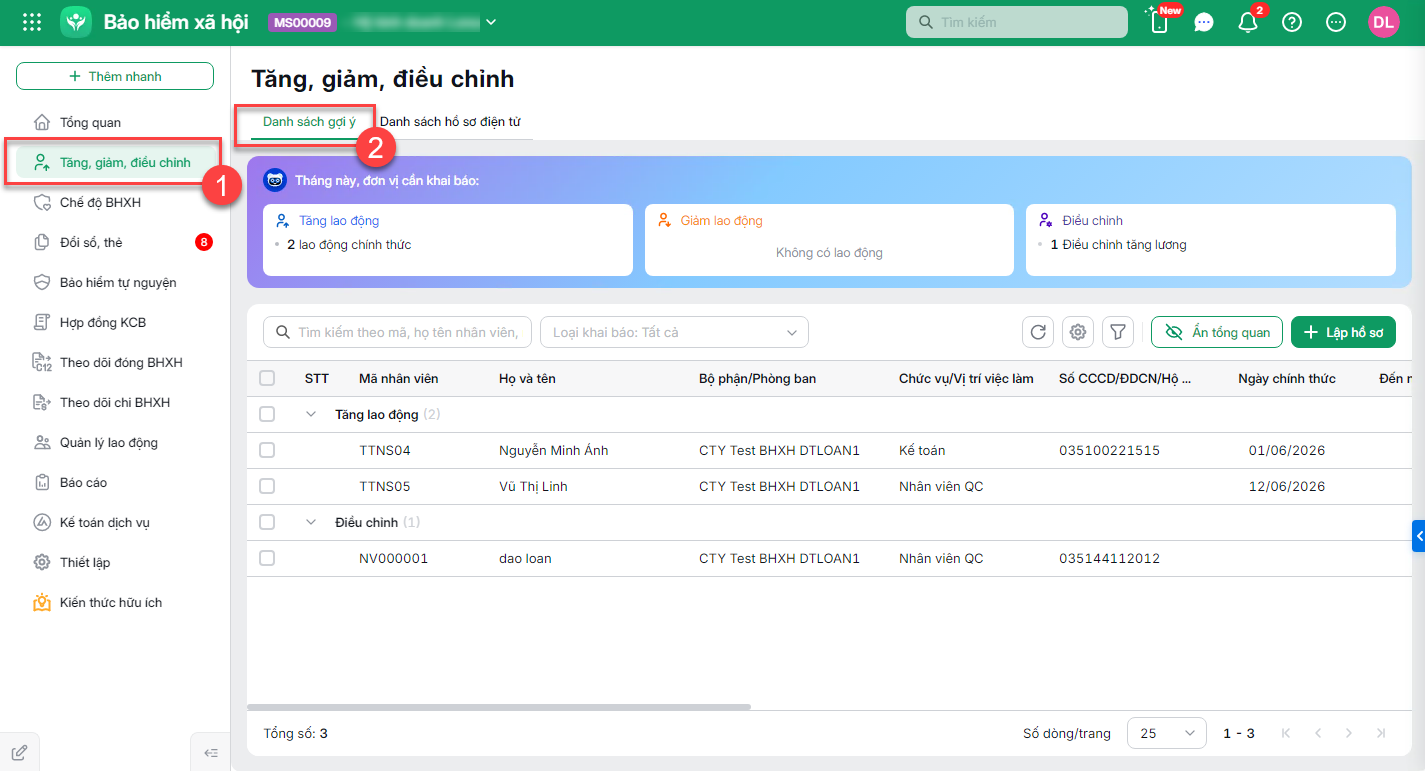Expand the blue side panel handle

point(1419,536)
